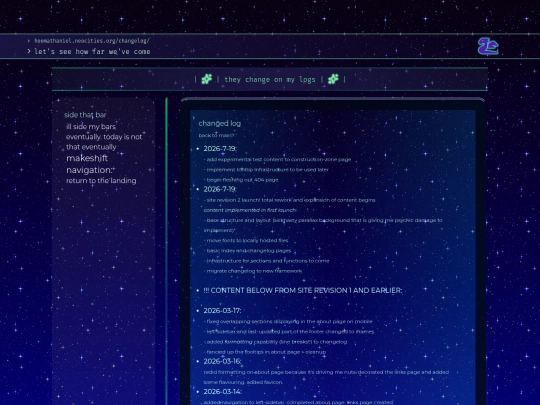Screen dimensions: 540x405
Task: Click 'added formatting capability' entry
Action: click(276, 342)
